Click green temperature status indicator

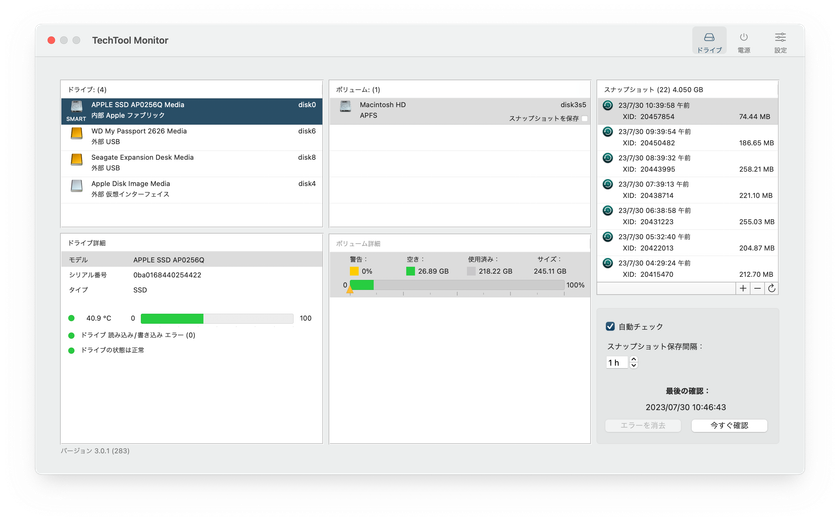[x=71, y=318]
